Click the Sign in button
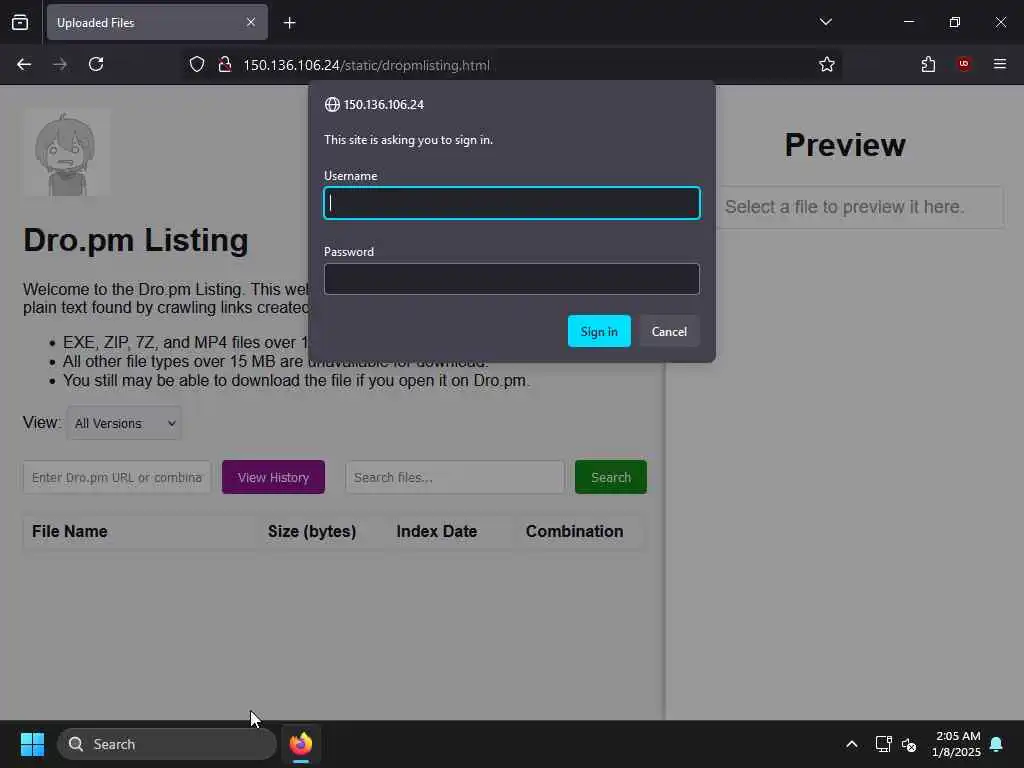1024x768 pixels. (599, 331)
